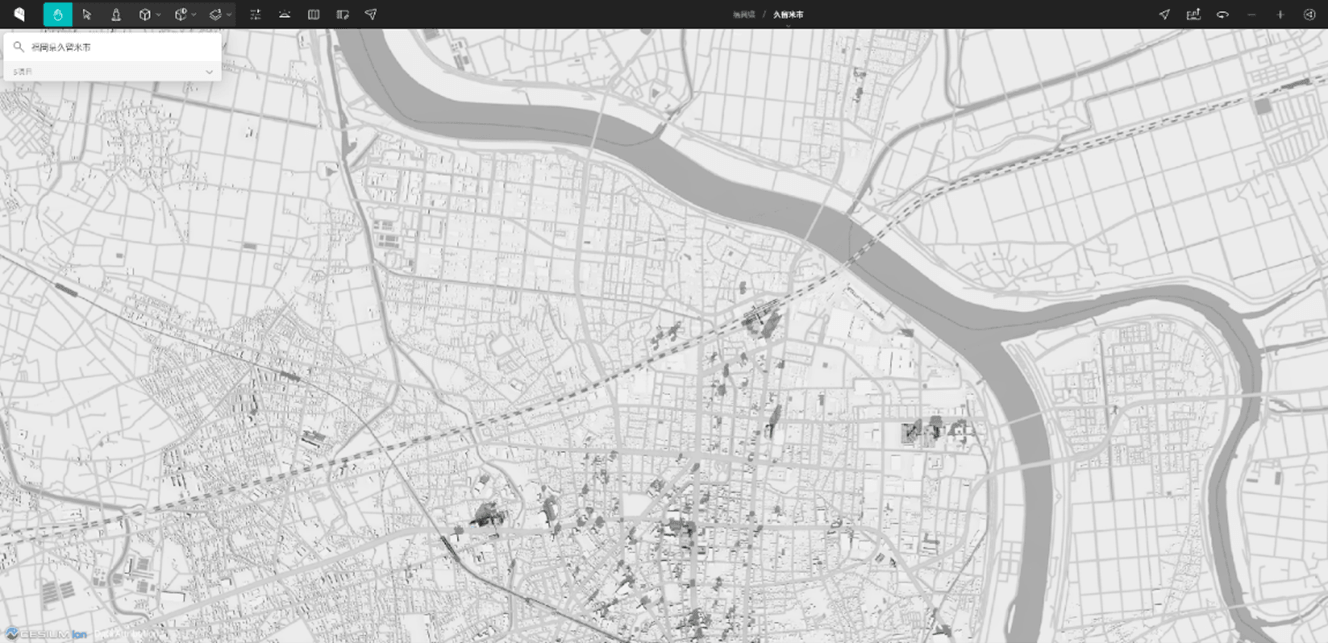Select the hand pan tool
The width and height of the screenshot is (1328, 643).
click(58, 15)
